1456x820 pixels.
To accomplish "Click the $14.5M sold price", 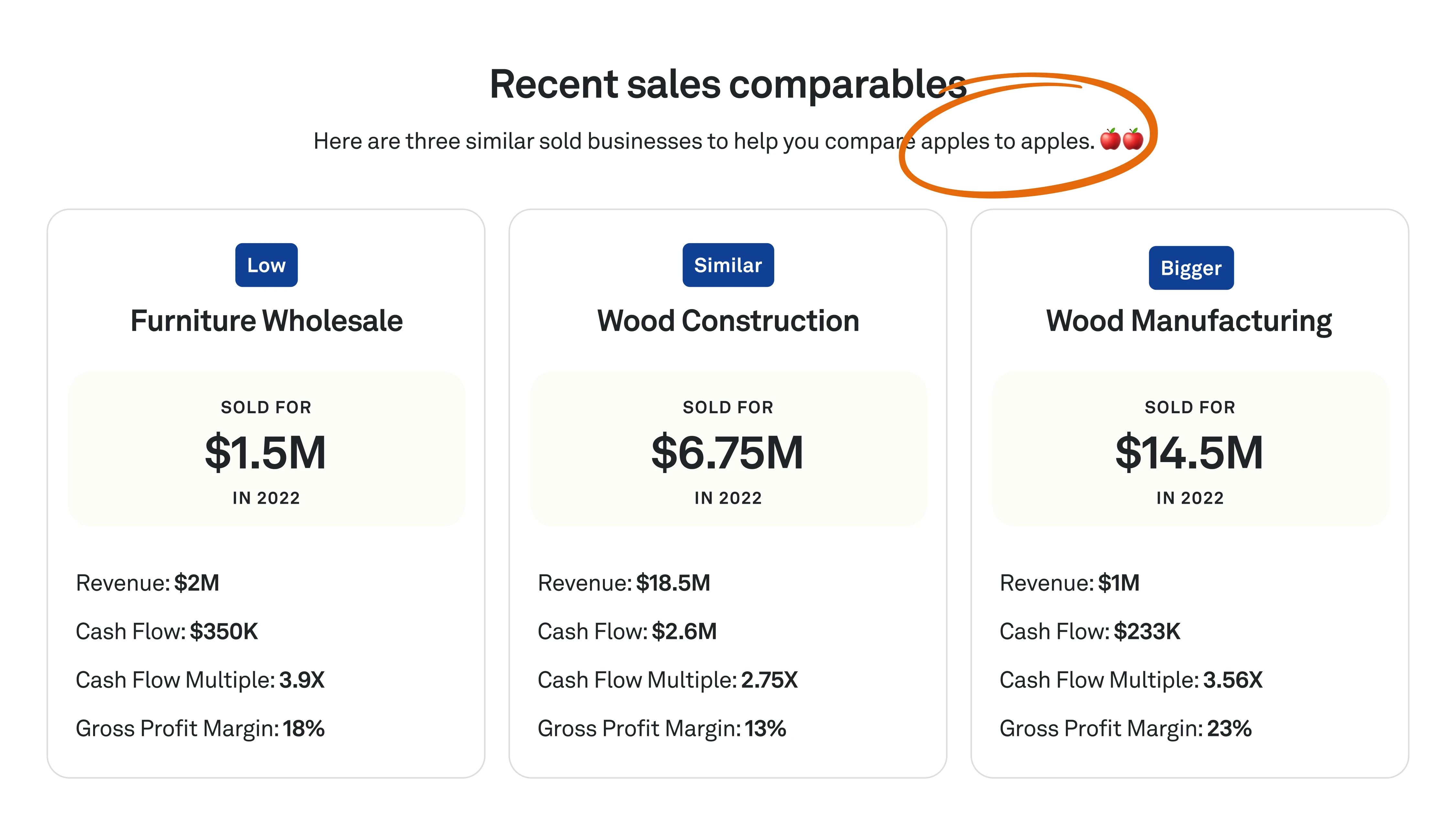I will coord(1189,452).
